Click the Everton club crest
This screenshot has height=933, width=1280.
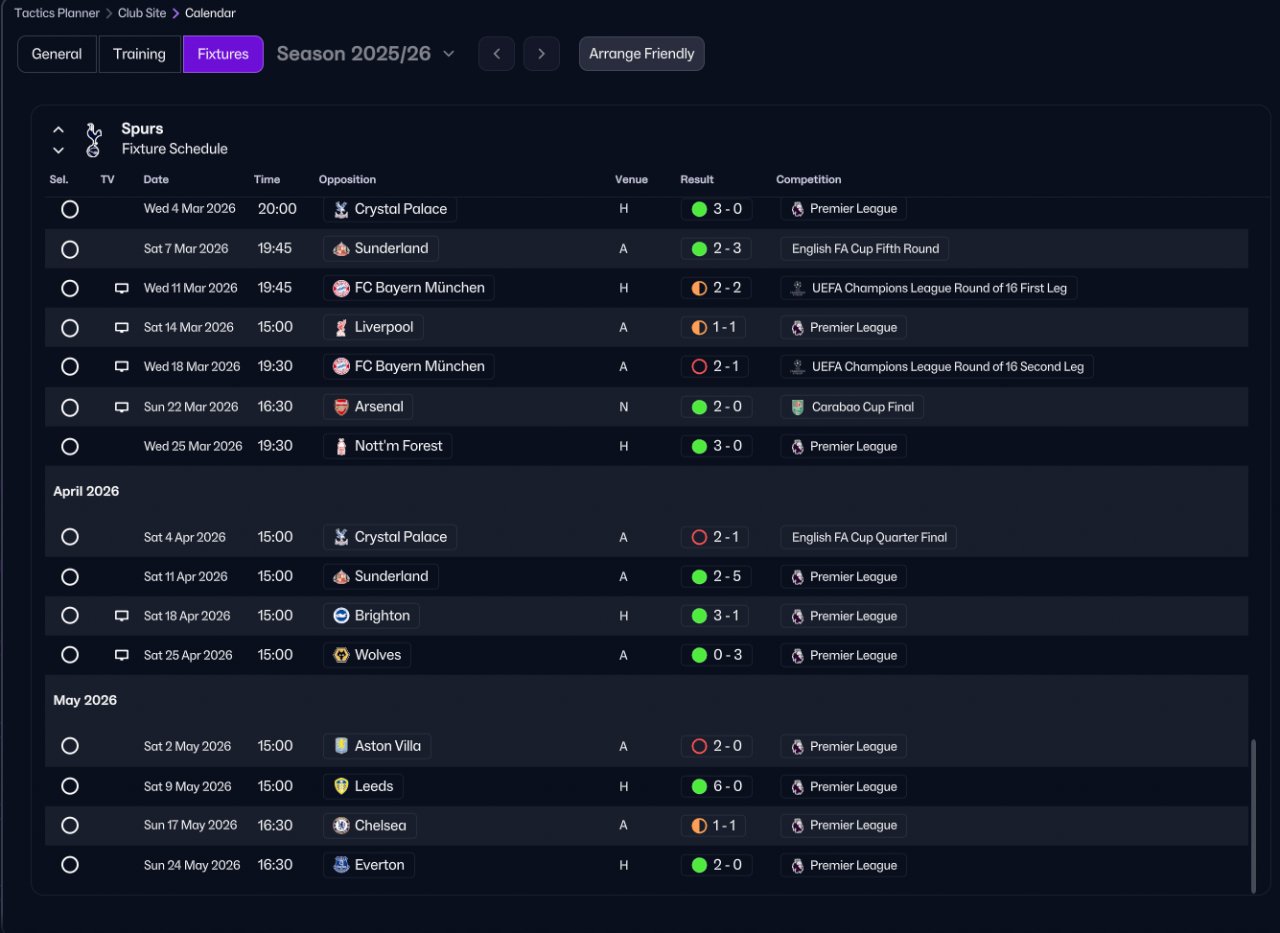[x=341, y=865]
